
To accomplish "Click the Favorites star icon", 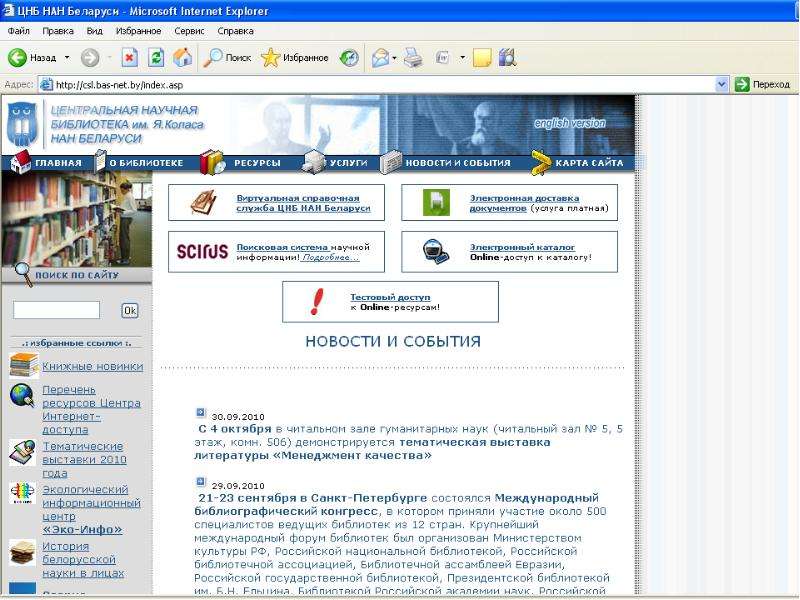I will click(270, 58).
